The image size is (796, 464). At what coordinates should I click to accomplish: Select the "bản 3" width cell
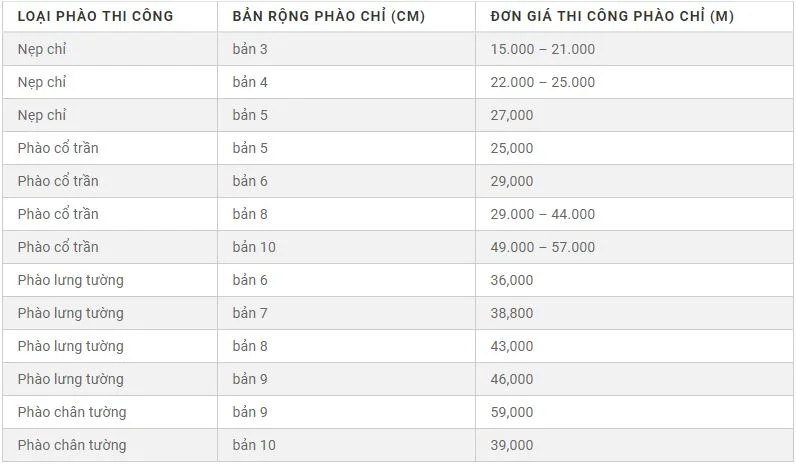coord(250,49)
